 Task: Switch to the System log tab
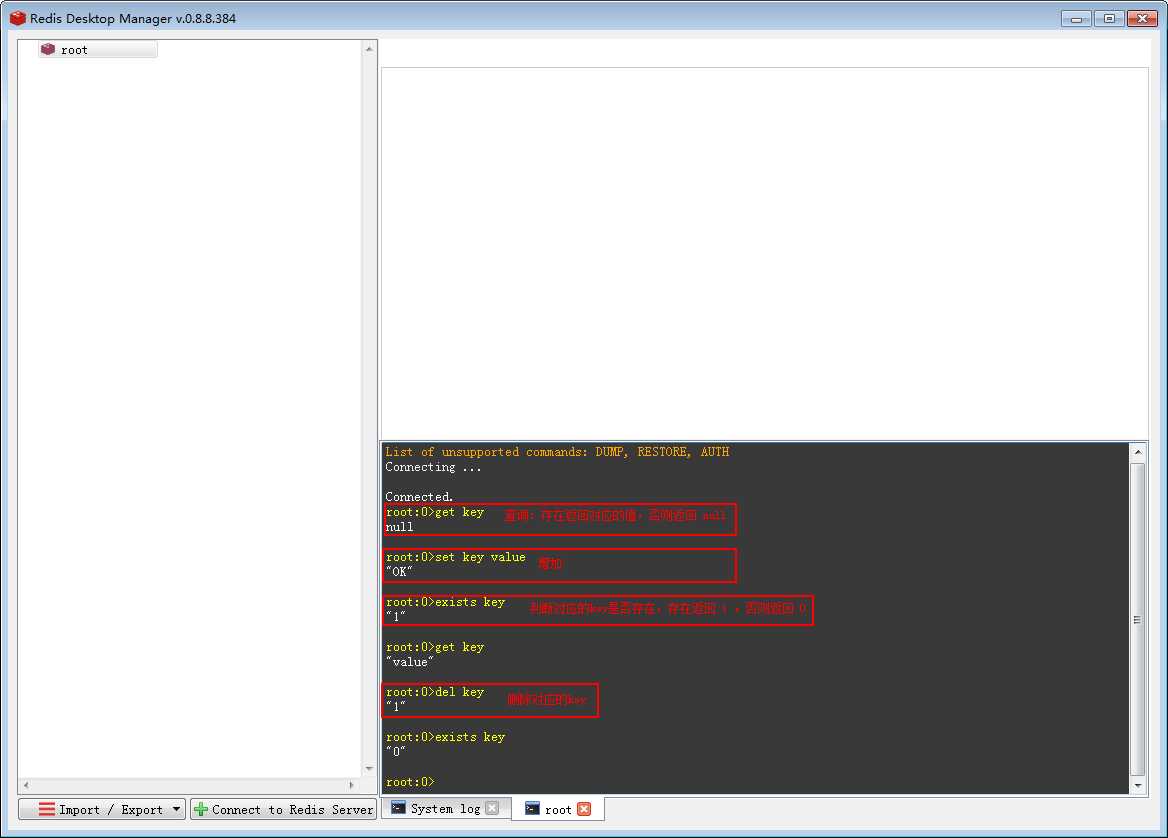tap(445, 808)
